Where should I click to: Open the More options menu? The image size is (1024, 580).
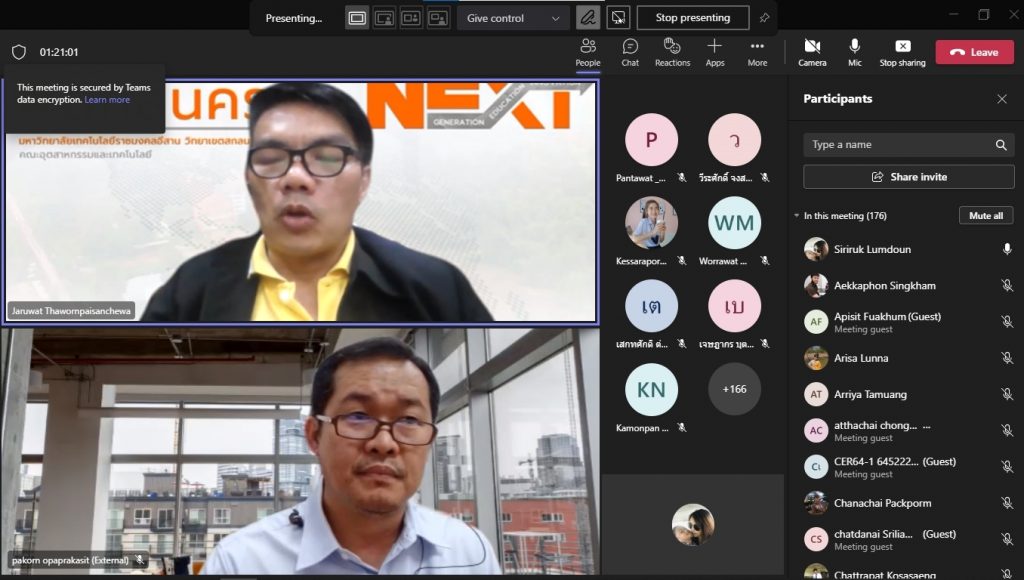click(x=757, y=52)
